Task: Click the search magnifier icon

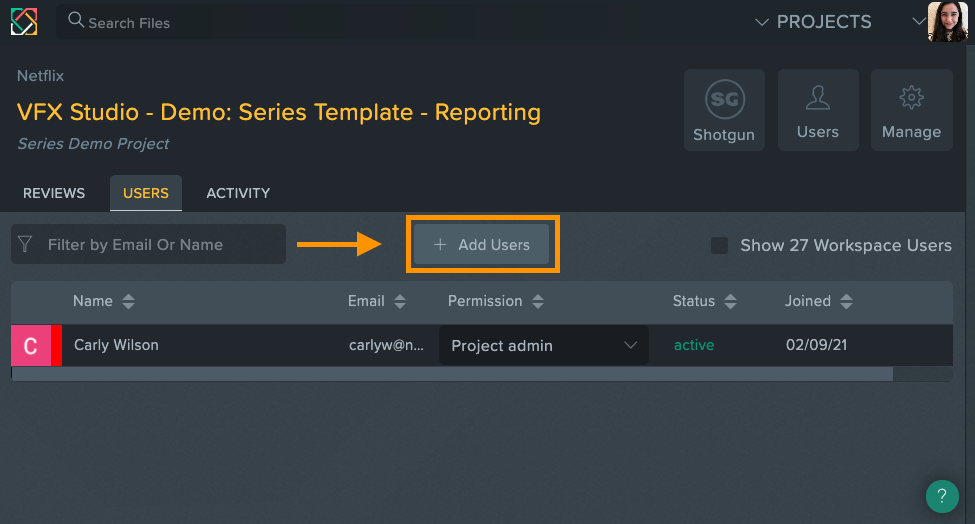Action: pos(76,21)
